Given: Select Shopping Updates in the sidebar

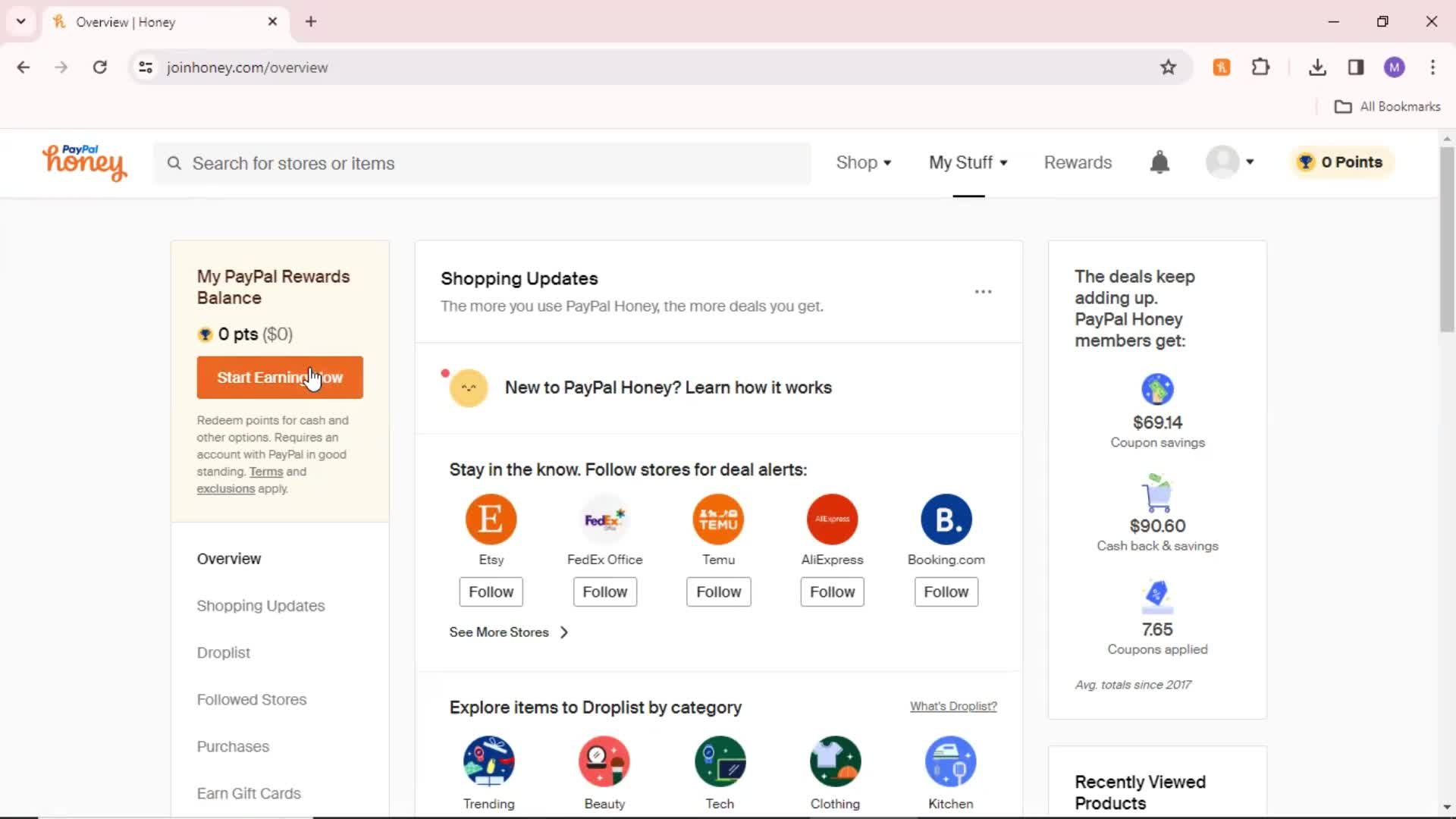Looking at the screenshot, I should [261, 606].
